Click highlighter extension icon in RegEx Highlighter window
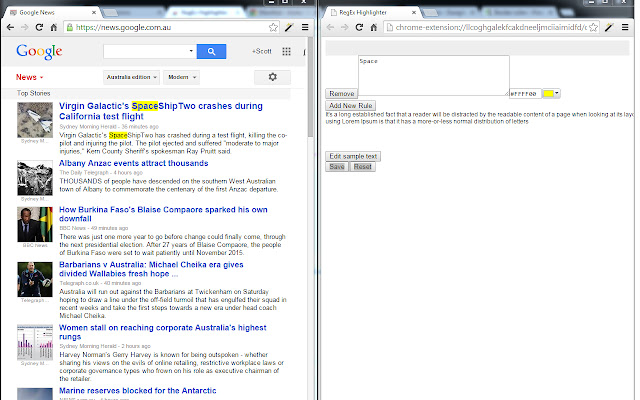 609,27
